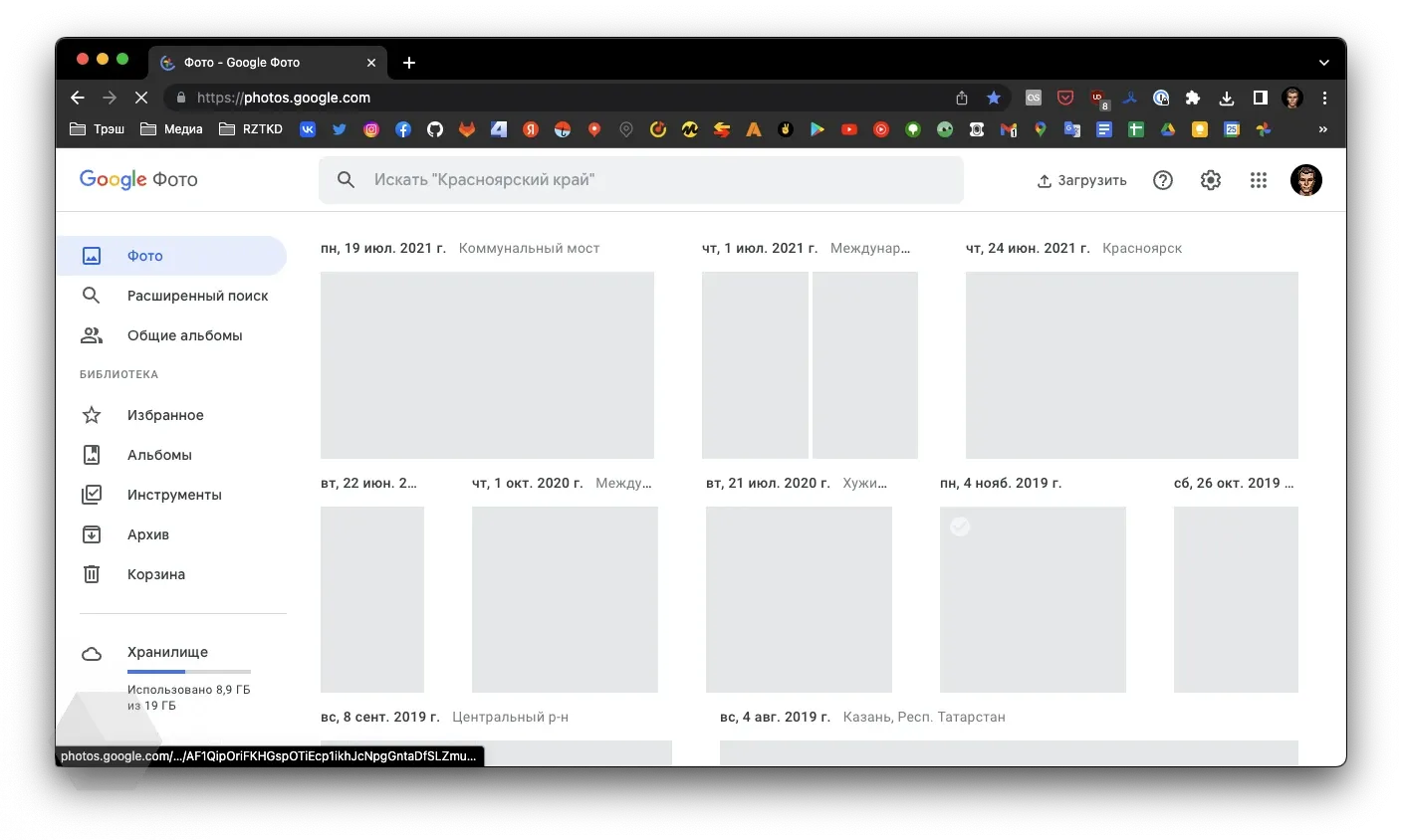Toggle the bookmark star for this page
This screenshot has height=840, width=1402.
(994, 98)
